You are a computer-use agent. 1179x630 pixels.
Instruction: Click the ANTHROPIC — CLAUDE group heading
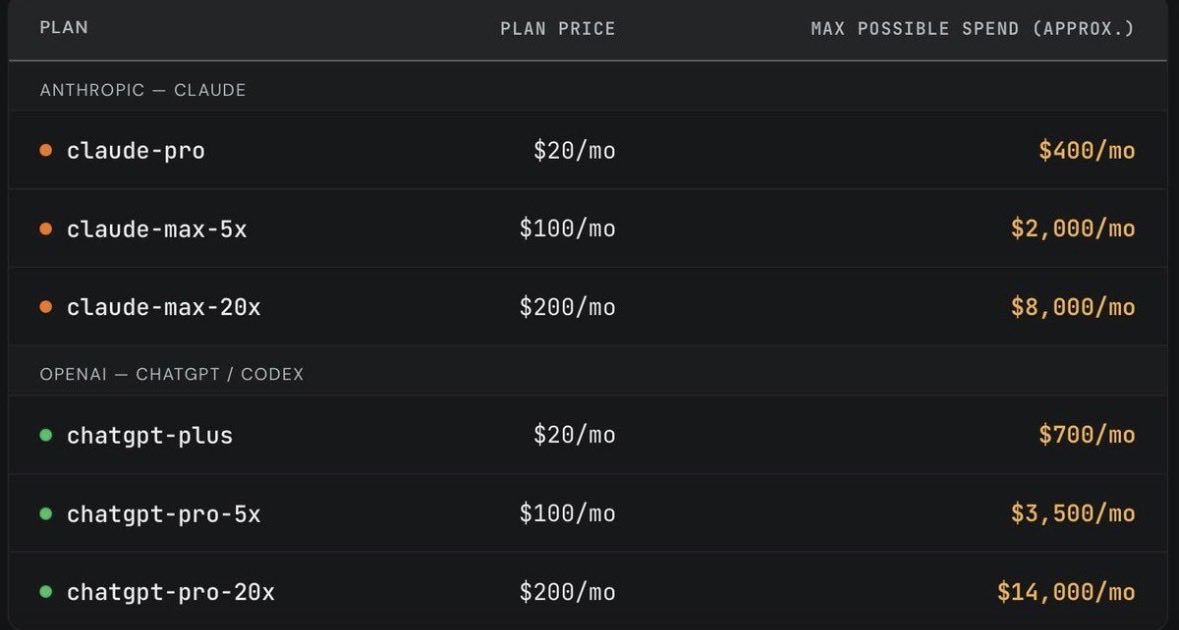point(143,90)
